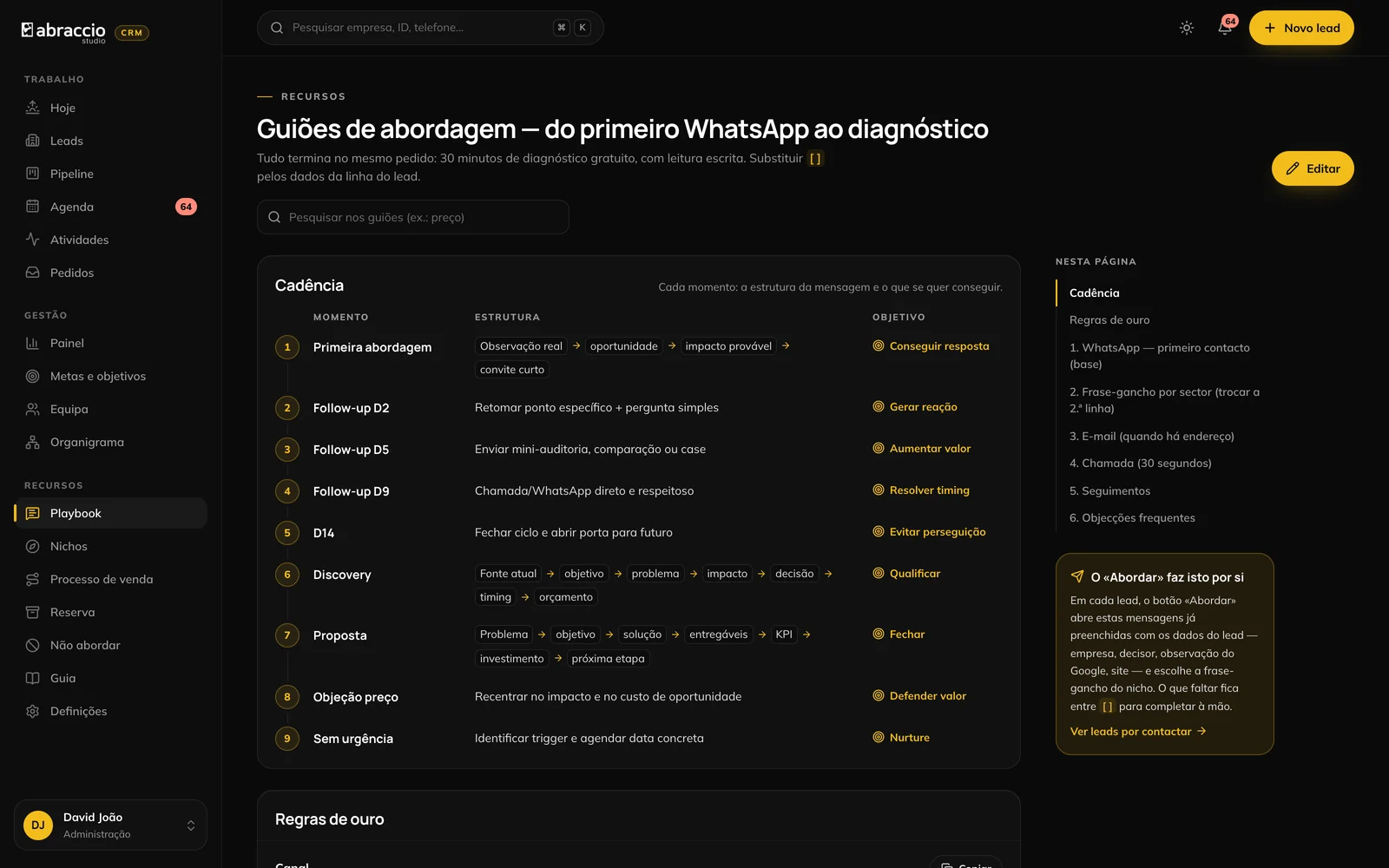Open the notifications bell
This screenshot has width=1389, height=868.
point(1225,28)
